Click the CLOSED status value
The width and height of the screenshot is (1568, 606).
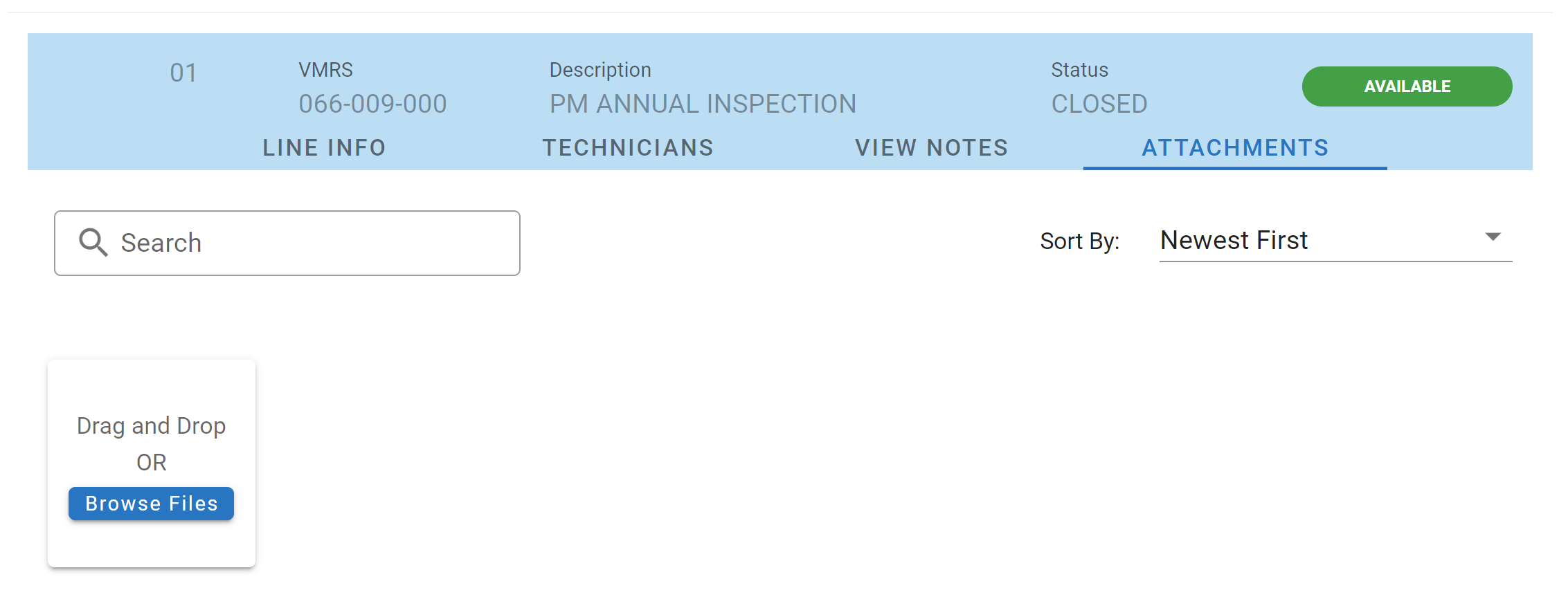[x=1099, y=104]
